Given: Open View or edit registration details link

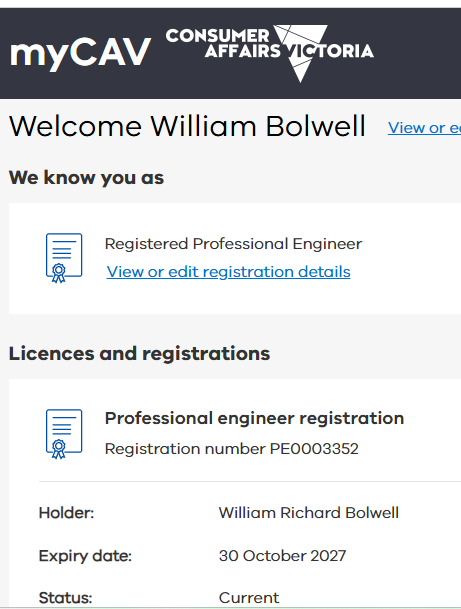Looking at the screenshot, I should click(x=228, y=272).
